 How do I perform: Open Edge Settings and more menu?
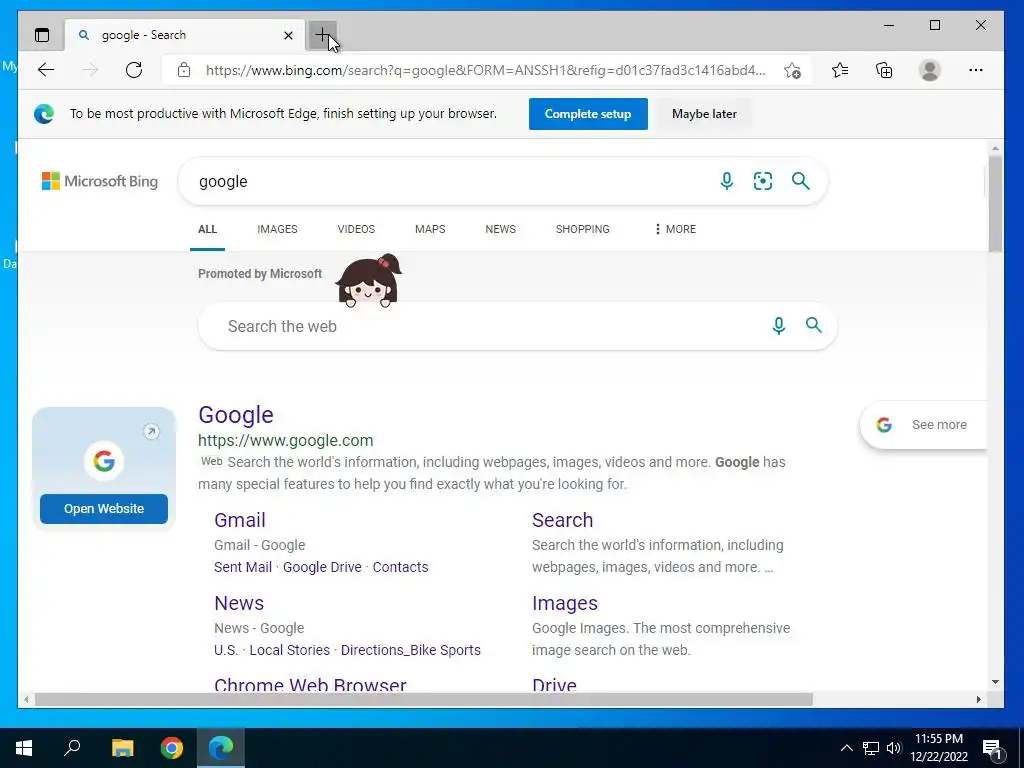pyautogui.click(x=976, y=70)
